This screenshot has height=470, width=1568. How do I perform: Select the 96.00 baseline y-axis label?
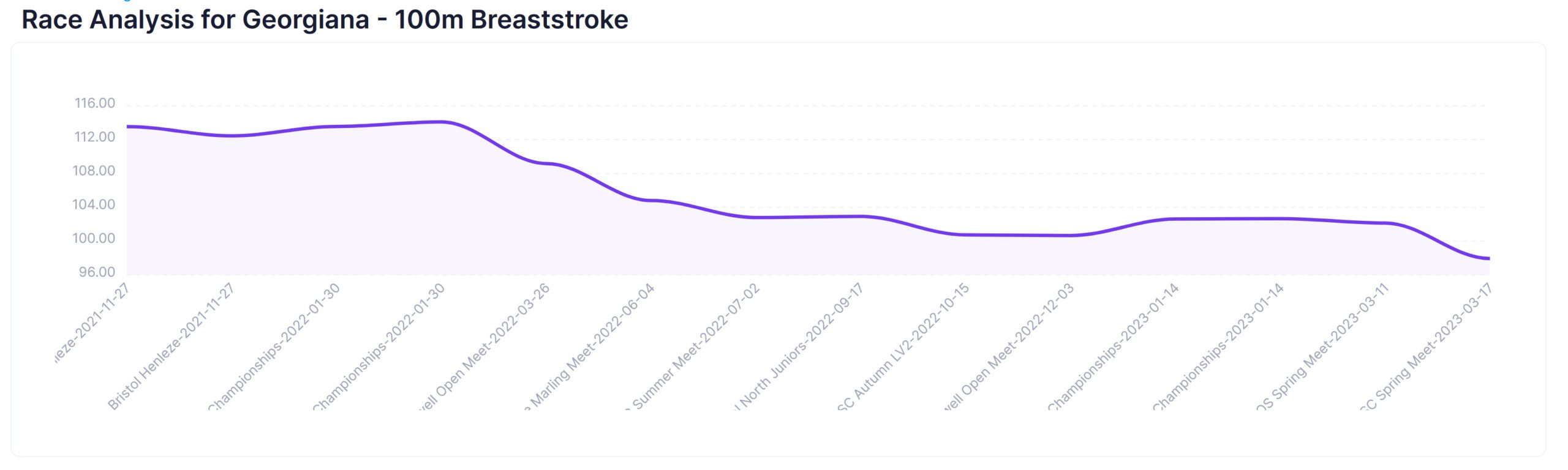96,272
